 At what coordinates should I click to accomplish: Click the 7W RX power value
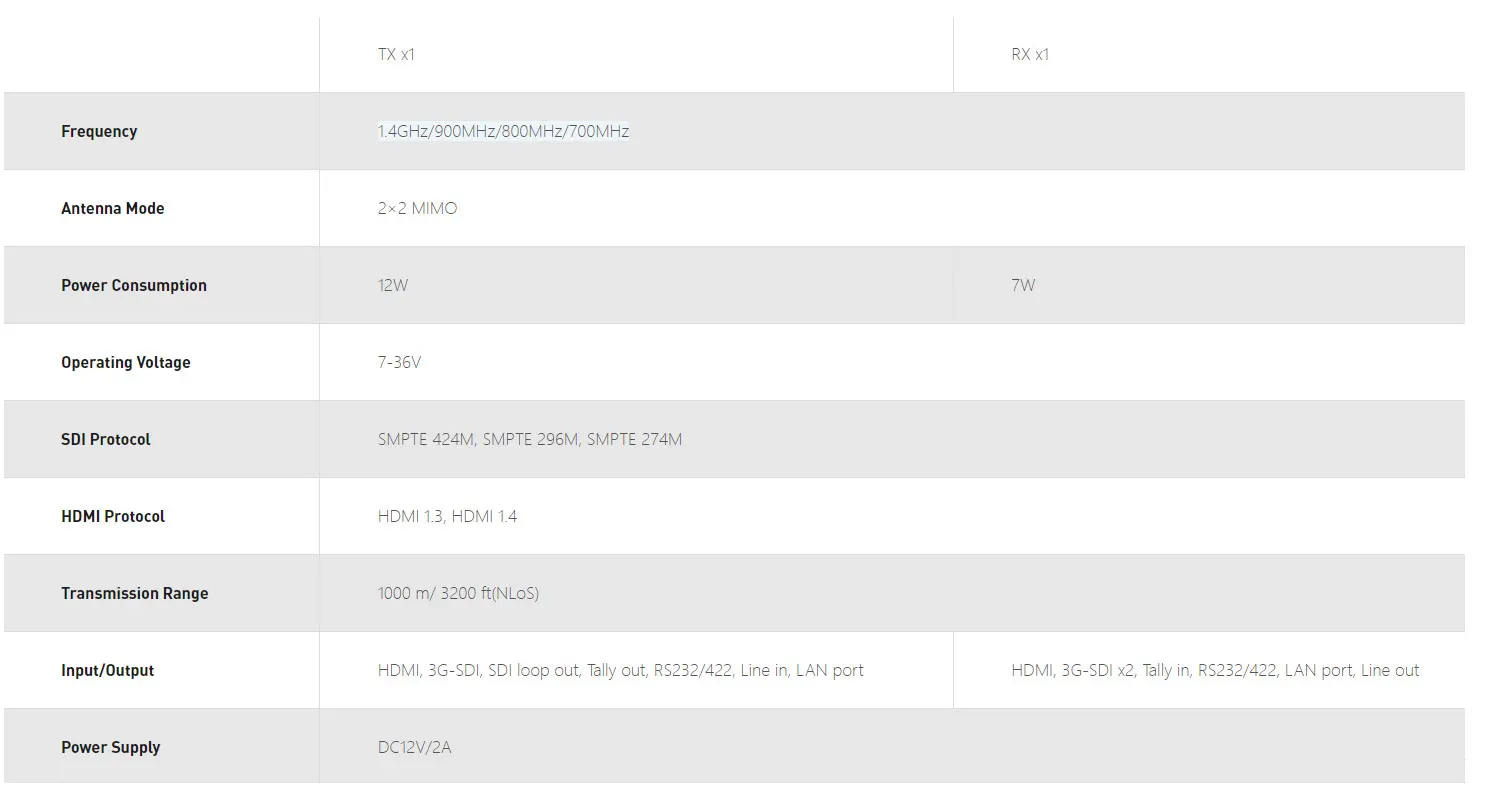point(1023,285)
